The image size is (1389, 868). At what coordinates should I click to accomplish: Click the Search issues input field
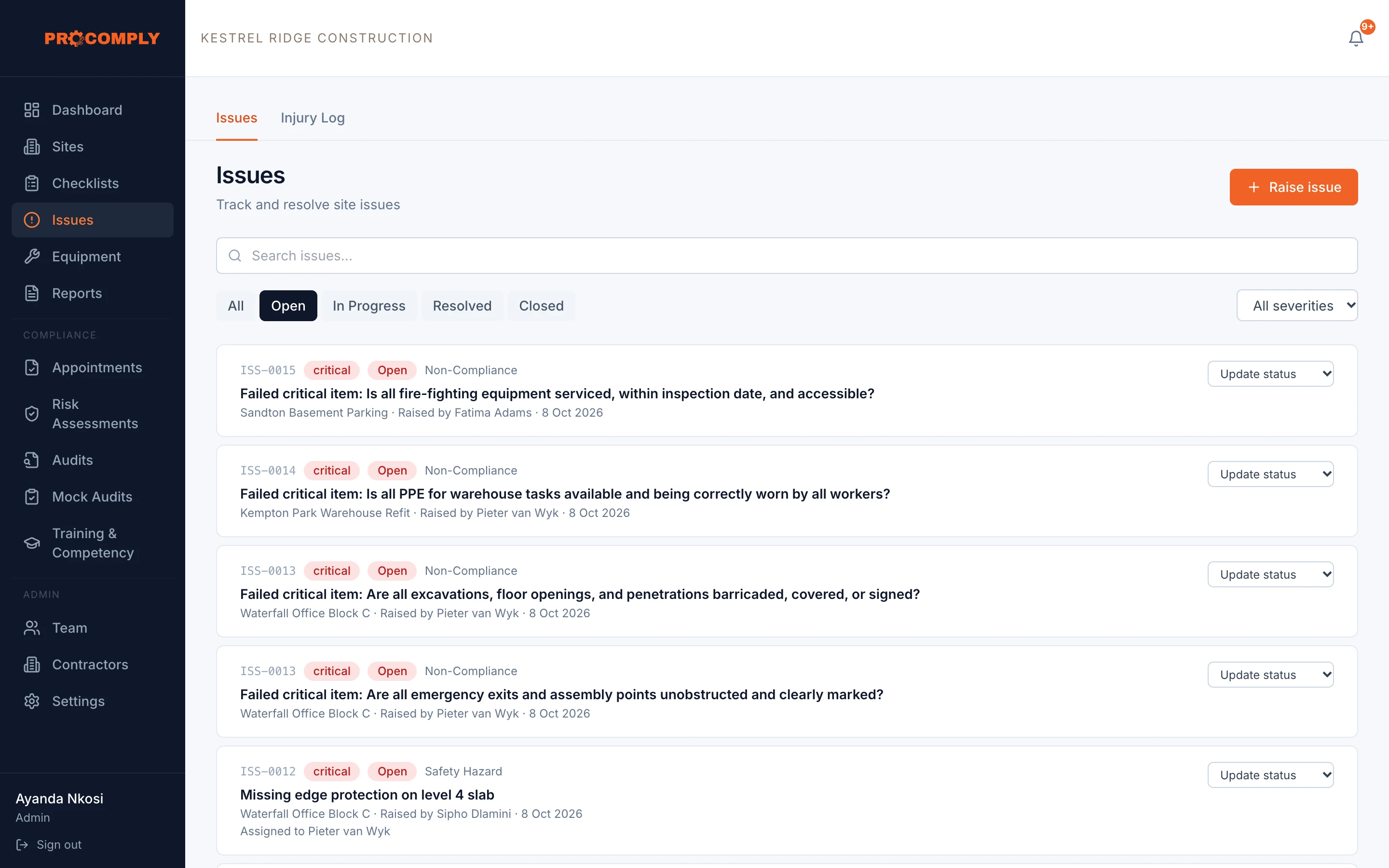tap(786, 256)
